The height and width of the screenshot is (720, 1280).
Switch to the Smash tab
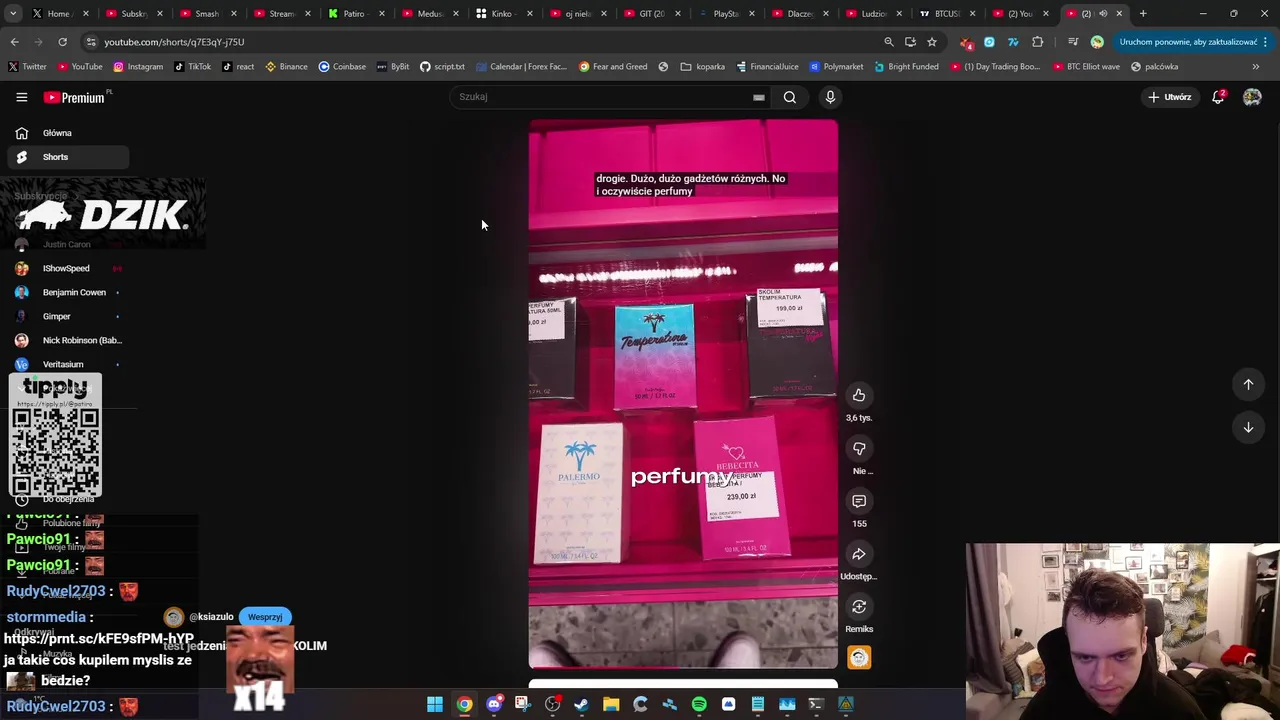click(208, 14)
